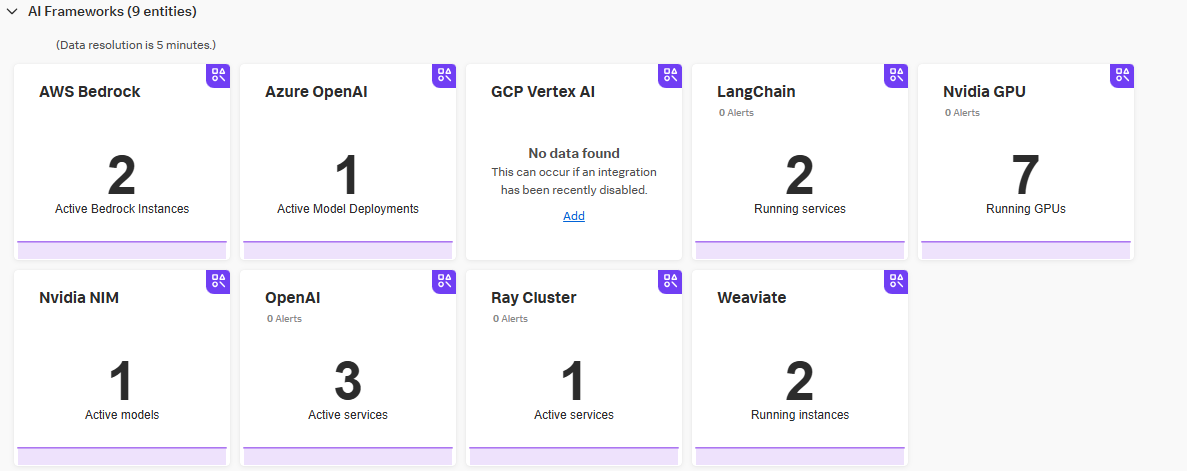Screen dimensions: 1187x471
Task: Click the '0 Alerts' label under OpenAI
Action: tap(284, 319)
